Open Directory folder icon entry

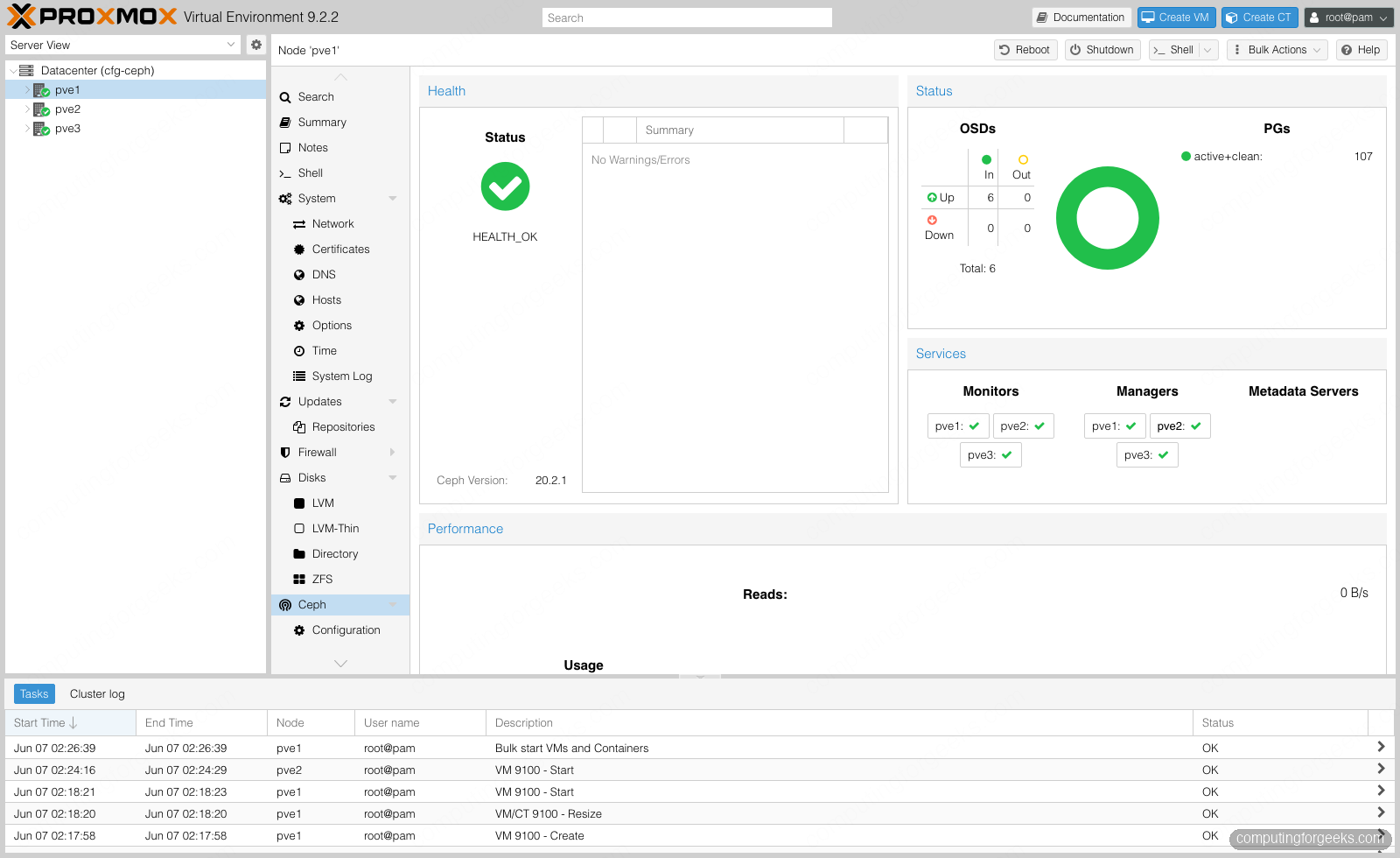point(299,554)
